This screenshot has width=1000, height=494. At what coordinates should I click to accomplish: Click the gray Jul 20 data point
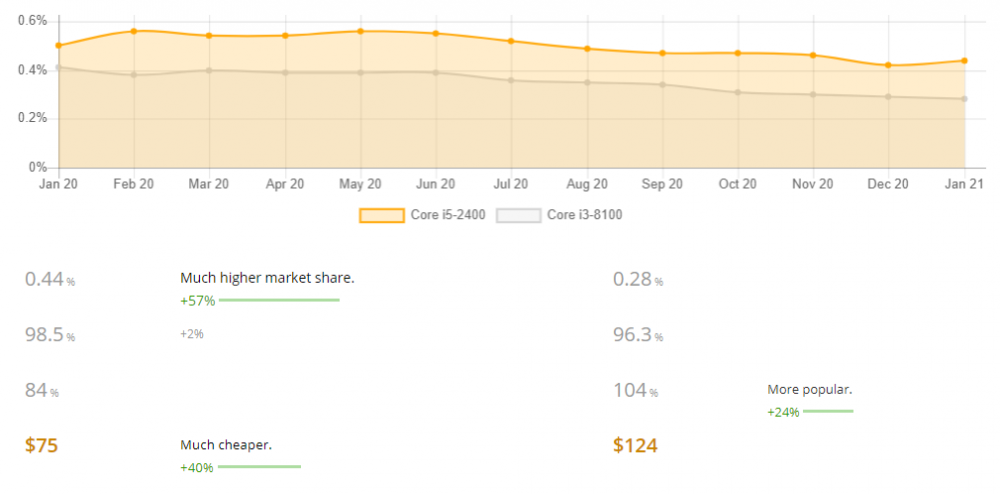[x=511, y=80]
